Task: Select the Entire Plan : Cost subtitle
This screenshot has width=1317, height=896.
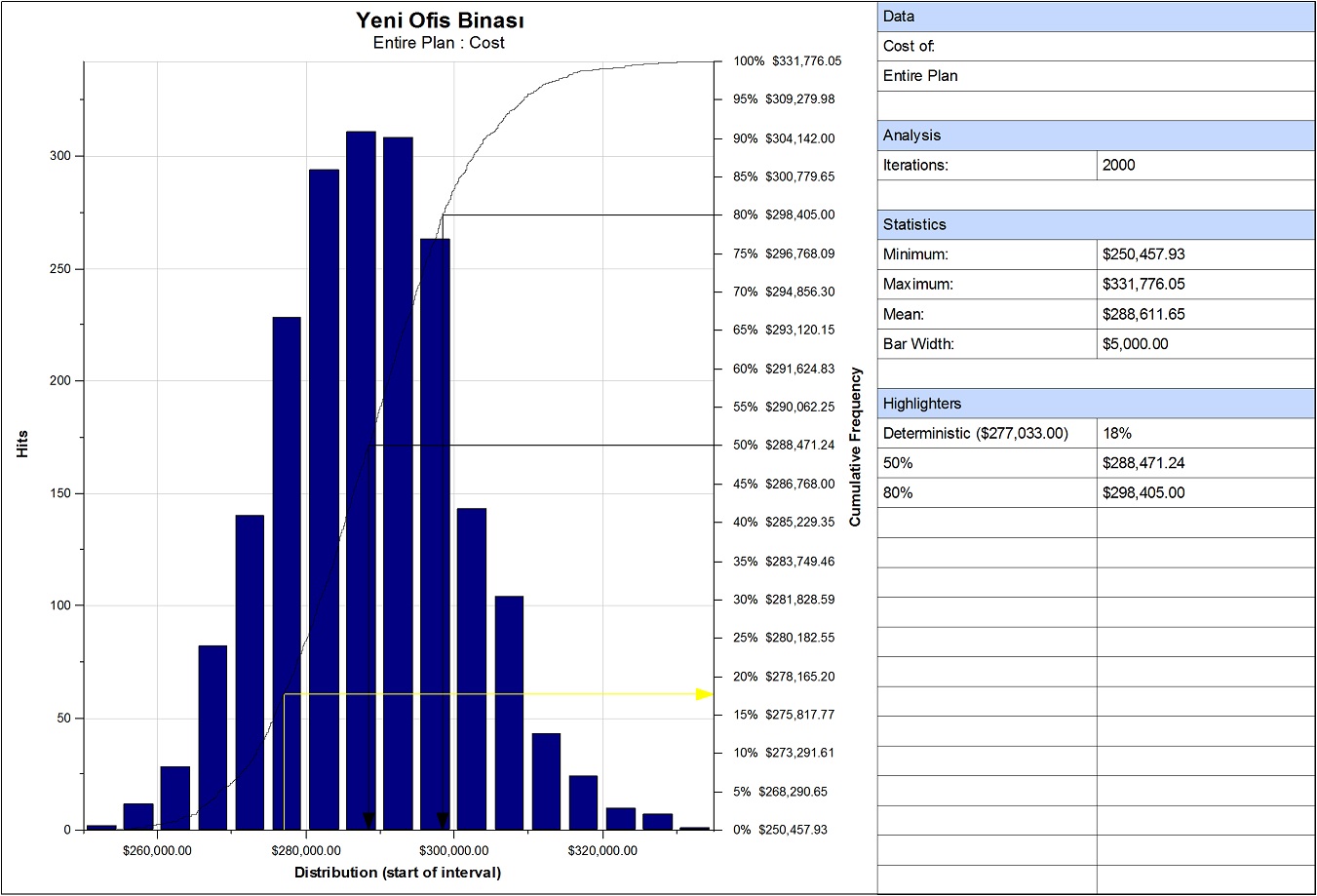Action: click(439, 43)
